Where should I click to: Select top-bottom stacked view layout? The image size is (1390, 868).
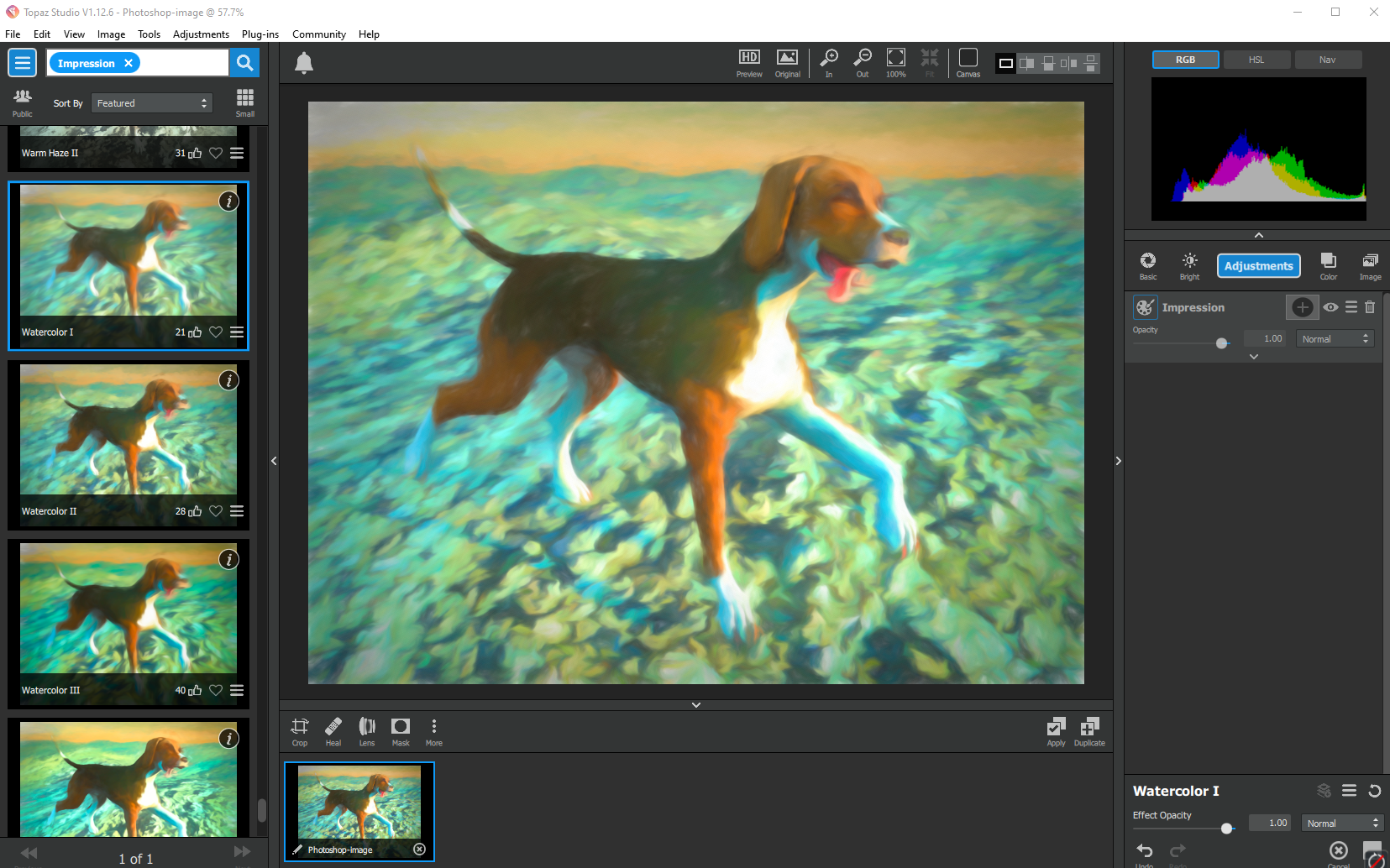[x=1090, y=63]
